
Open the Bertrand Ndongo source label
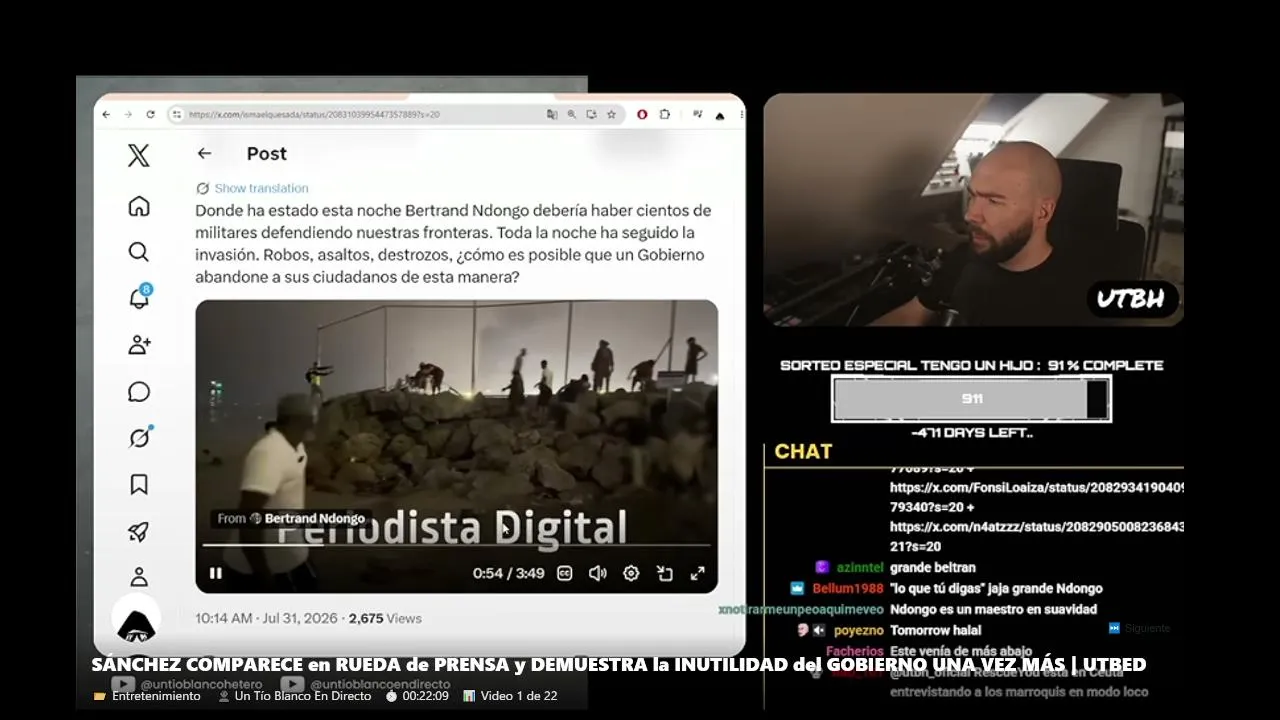click(x=291, y=518)
